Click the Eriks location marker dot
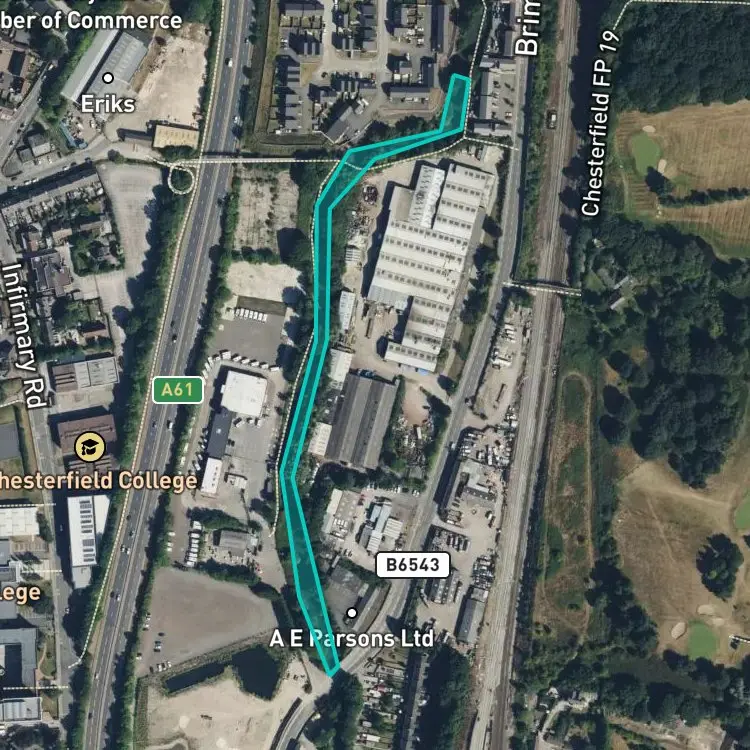 (109, 77)
